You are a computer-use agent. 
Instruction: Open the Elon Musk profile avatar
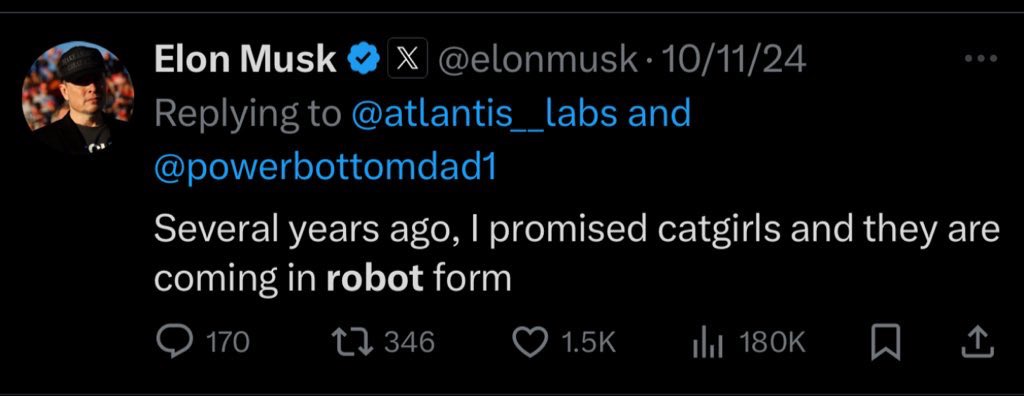[x=77, y=97]
